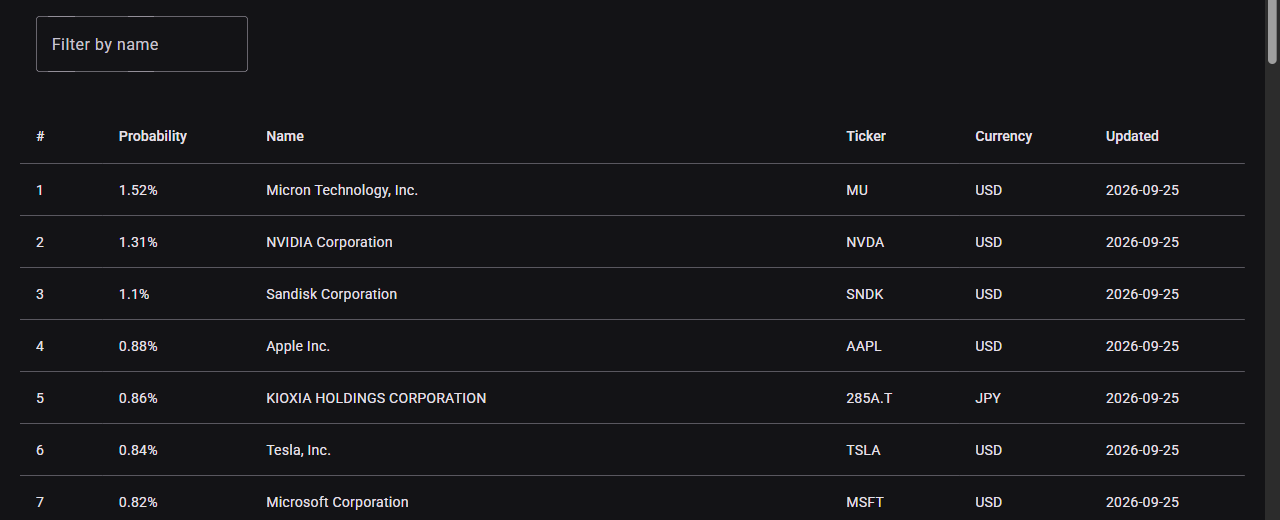Image resolution: width=1280 pixels, height=520 pixels.
Task: Click the JPY currency cell
Action: [x=988, y=398]
